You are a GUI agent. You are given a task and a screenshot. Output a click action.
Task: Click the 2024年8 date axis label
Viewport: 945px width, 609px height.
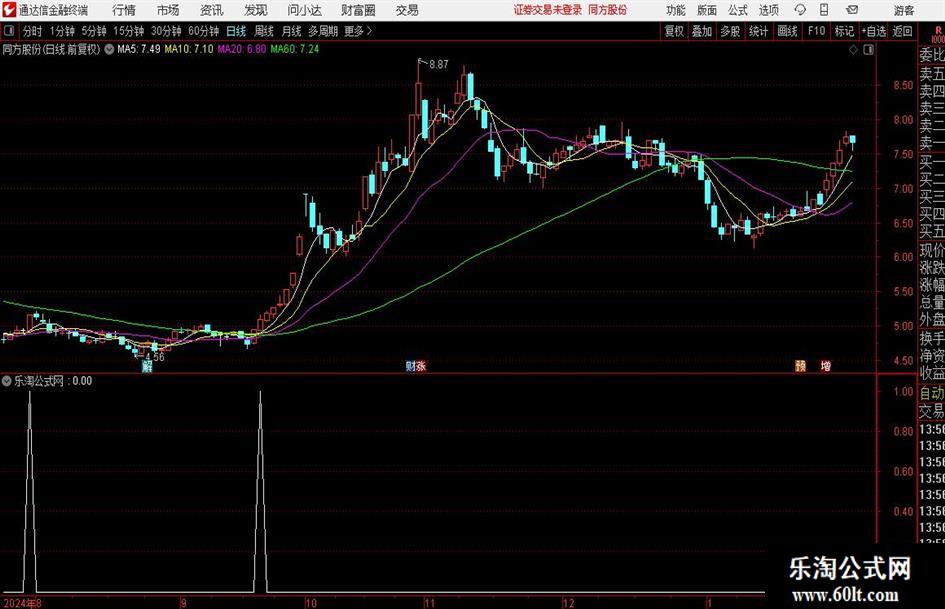tap(22, 603)
